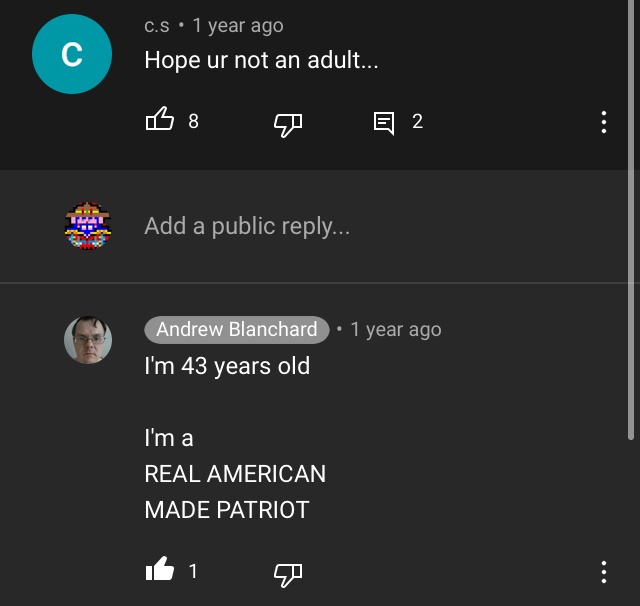Dislike Andrew Blanchard's reply
Viewport: 640px width, 606px height.
[x=288, y=574]
